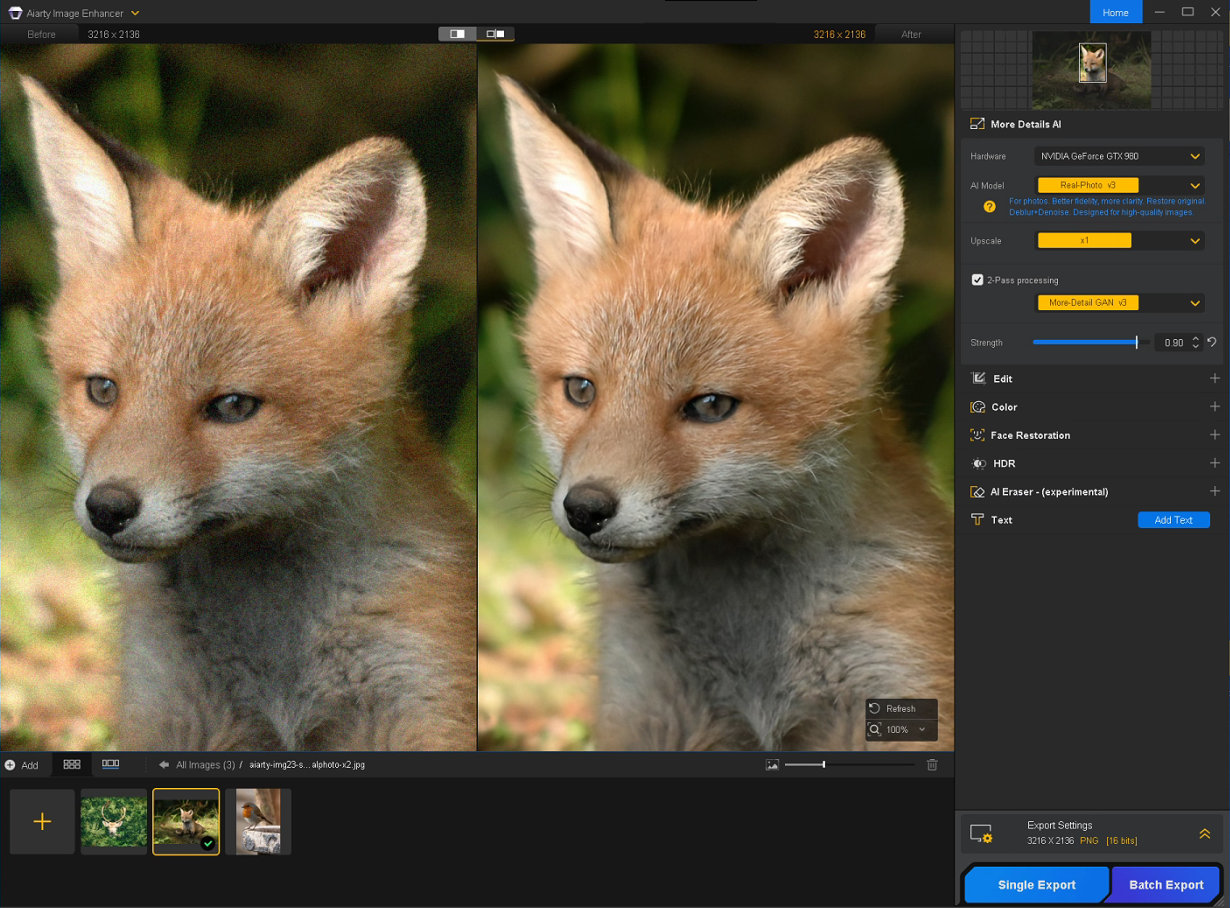Viewport: 1230px width, 908px height.
Task: Expand the Color section with its plus
Action: (1215, 406)
